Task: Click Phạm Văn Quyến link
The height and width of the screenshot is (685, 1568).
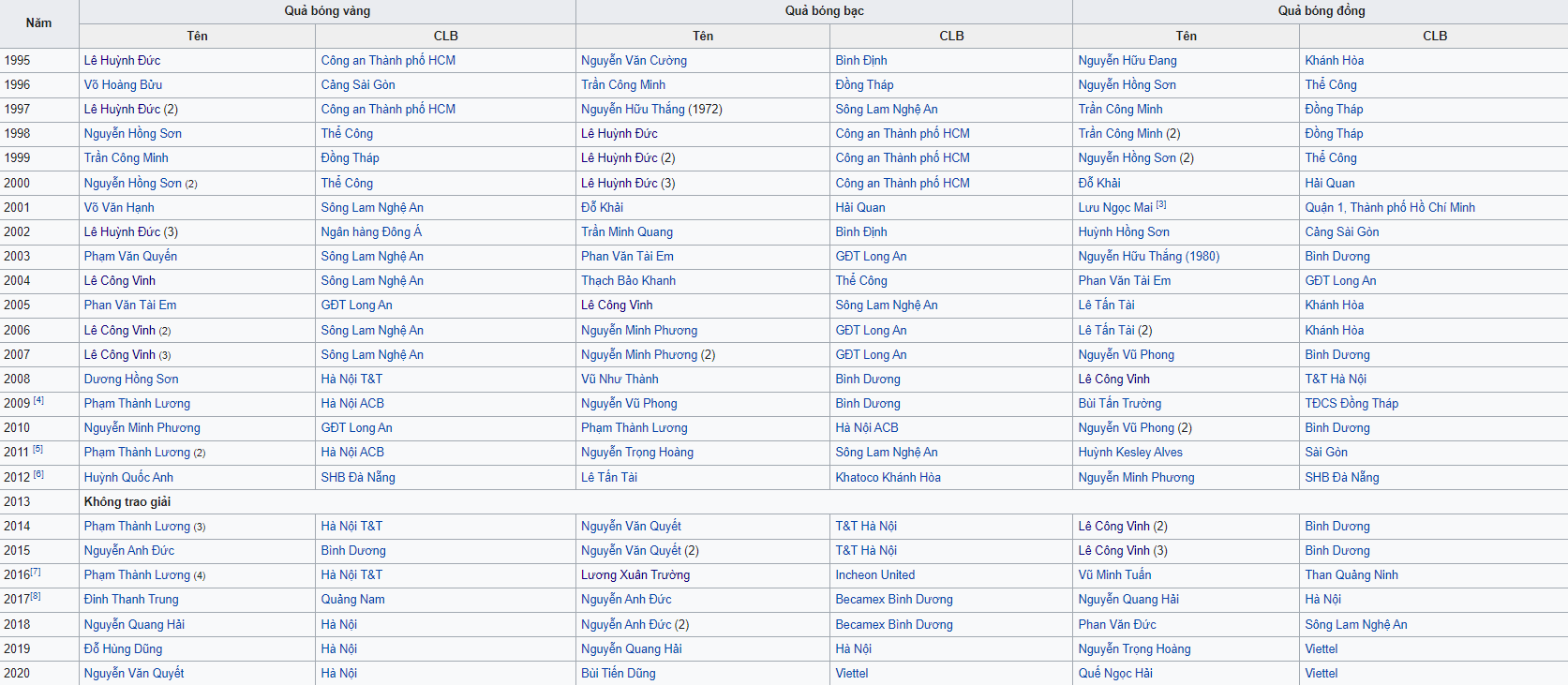Action: click(x=130, y=256)
